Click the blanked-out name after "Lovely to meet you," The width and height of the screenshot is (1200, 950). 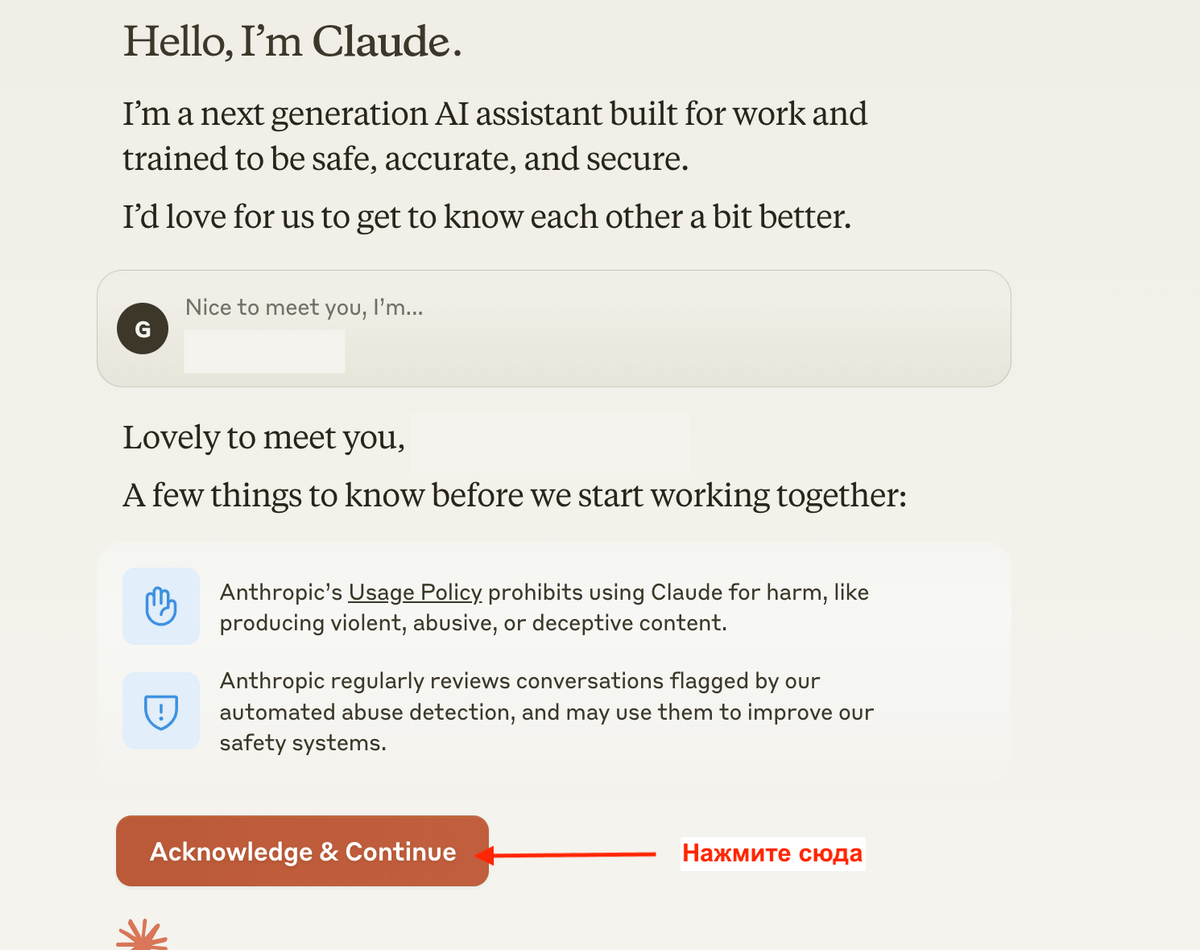coord(550,440)
